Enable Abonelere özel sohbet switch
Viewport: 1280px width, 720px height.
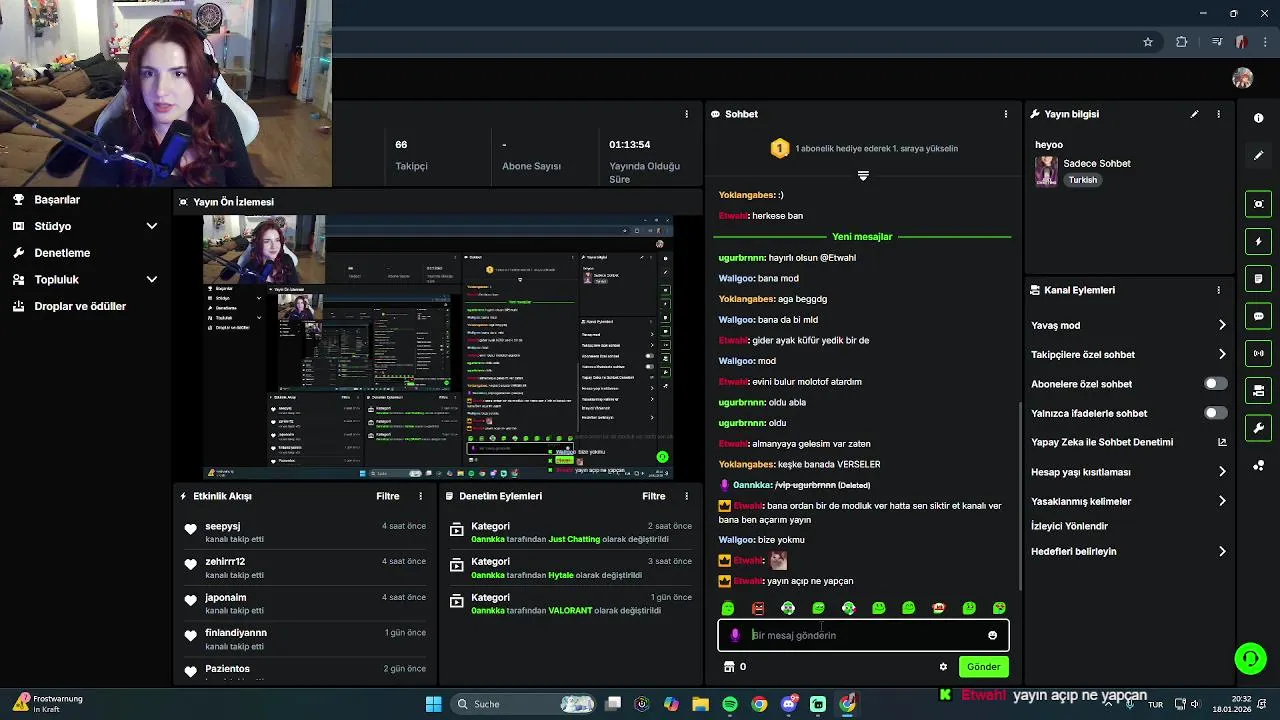click(1215, 384)
